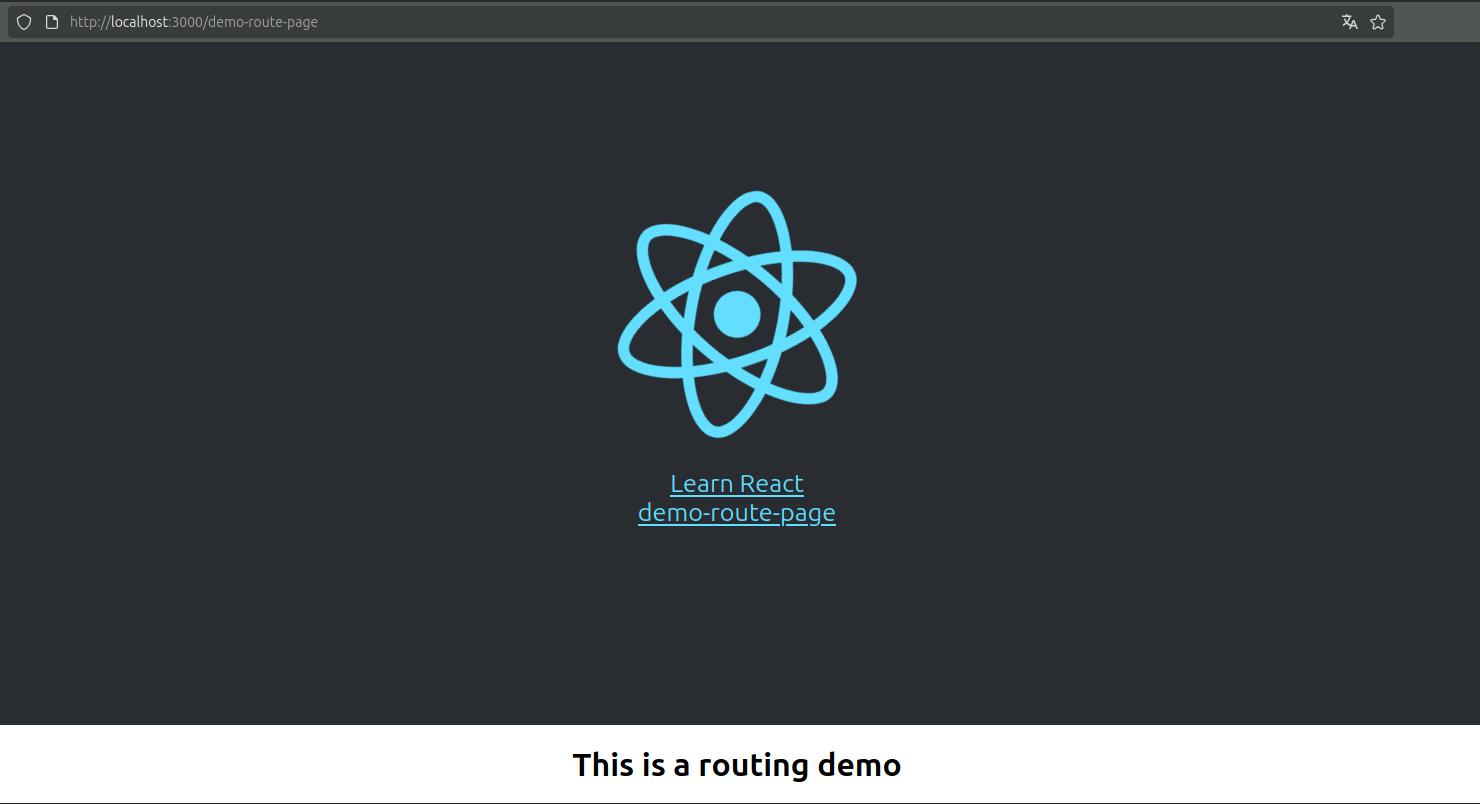Focus the address bar URL field
The width and height of the screenshot is (1480, 804).
point(700,22)
